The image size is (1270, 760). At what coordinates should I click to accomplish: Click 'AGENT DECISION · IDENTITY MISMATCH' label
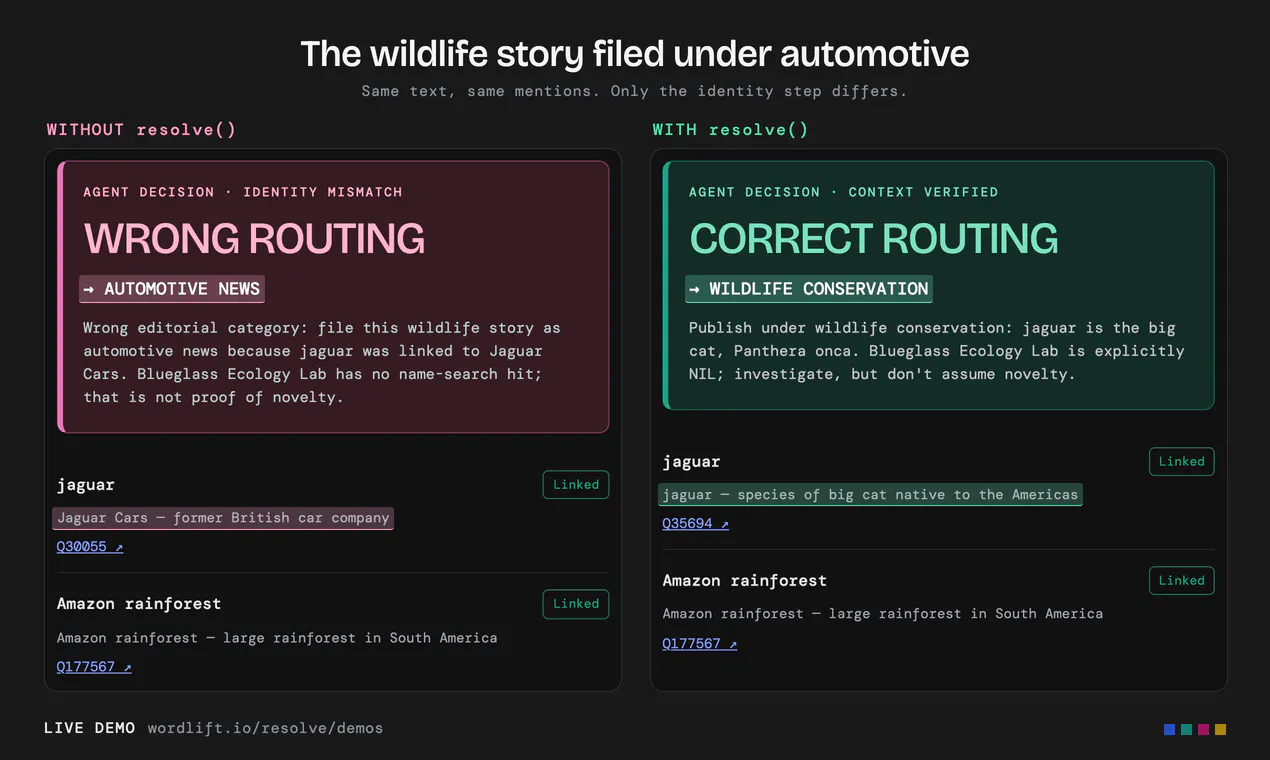[243, 192]
